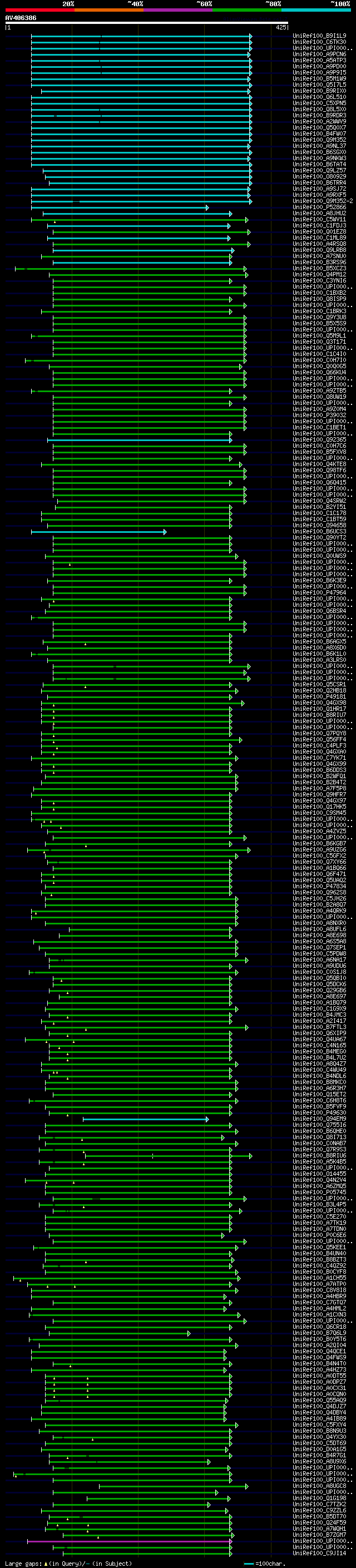Viewport: 356px width, 1568px height.
Task: Click the white query sequence ruler bar
Action: tap(147, 23)
